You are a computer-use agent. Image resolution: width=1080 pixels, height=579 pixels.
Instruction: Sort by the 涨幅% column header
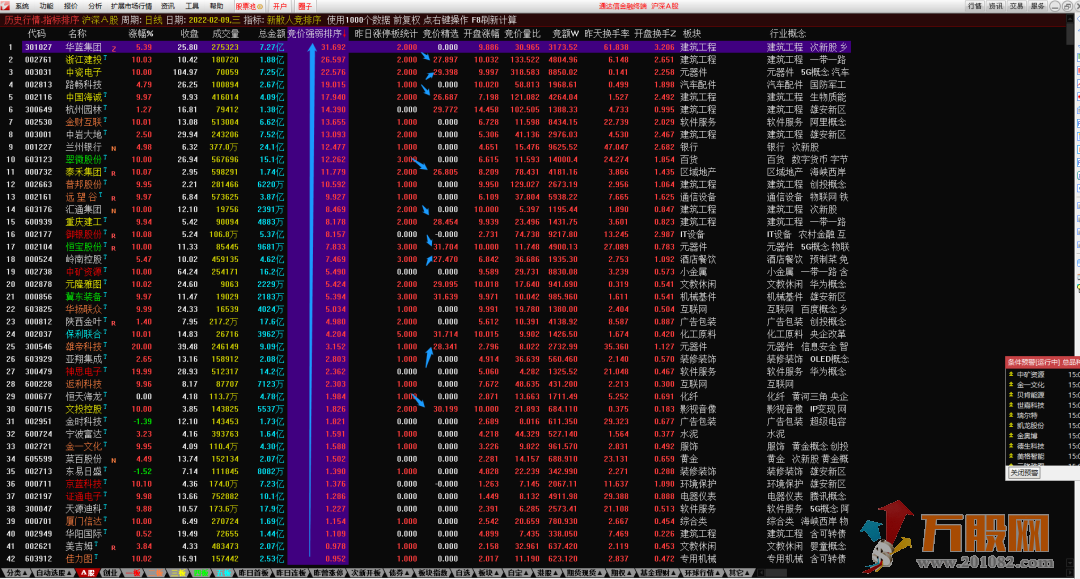141,33
